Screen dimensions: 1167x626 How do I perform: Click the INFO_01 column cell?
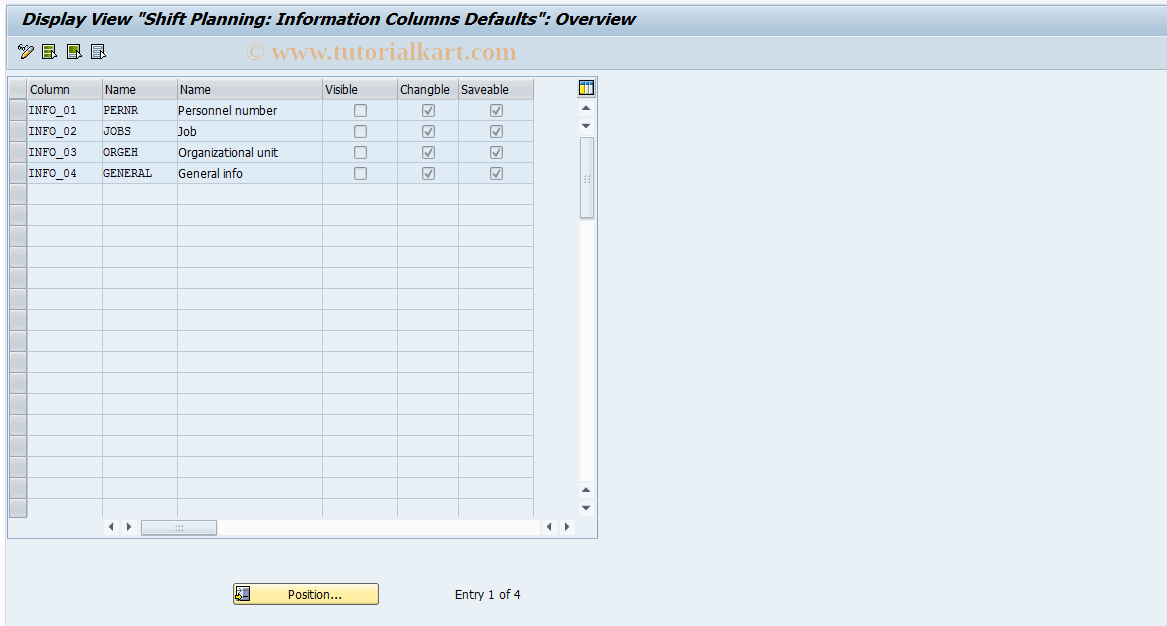click(x=65, y=110)
